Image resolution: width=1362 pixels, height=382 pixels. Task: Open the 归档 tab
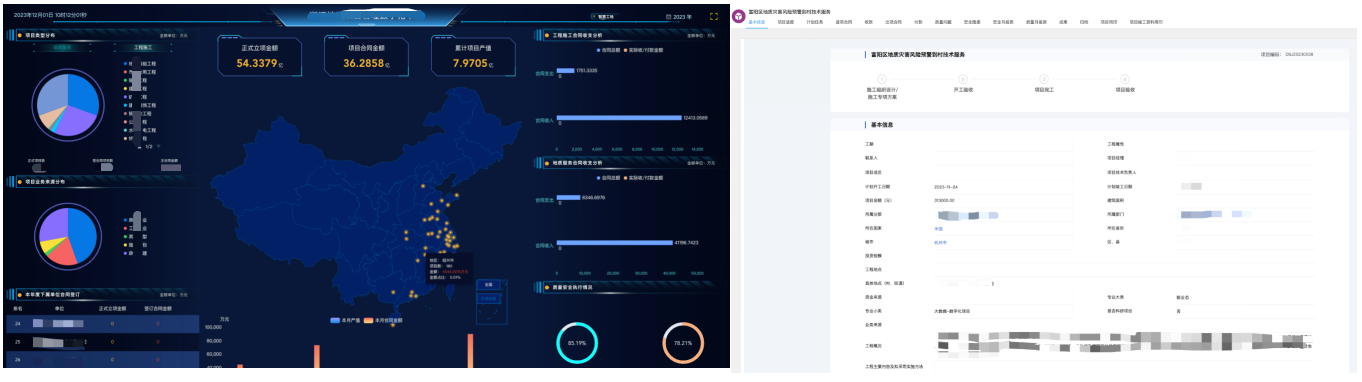pyautogui.click(x=1084, y=21)
